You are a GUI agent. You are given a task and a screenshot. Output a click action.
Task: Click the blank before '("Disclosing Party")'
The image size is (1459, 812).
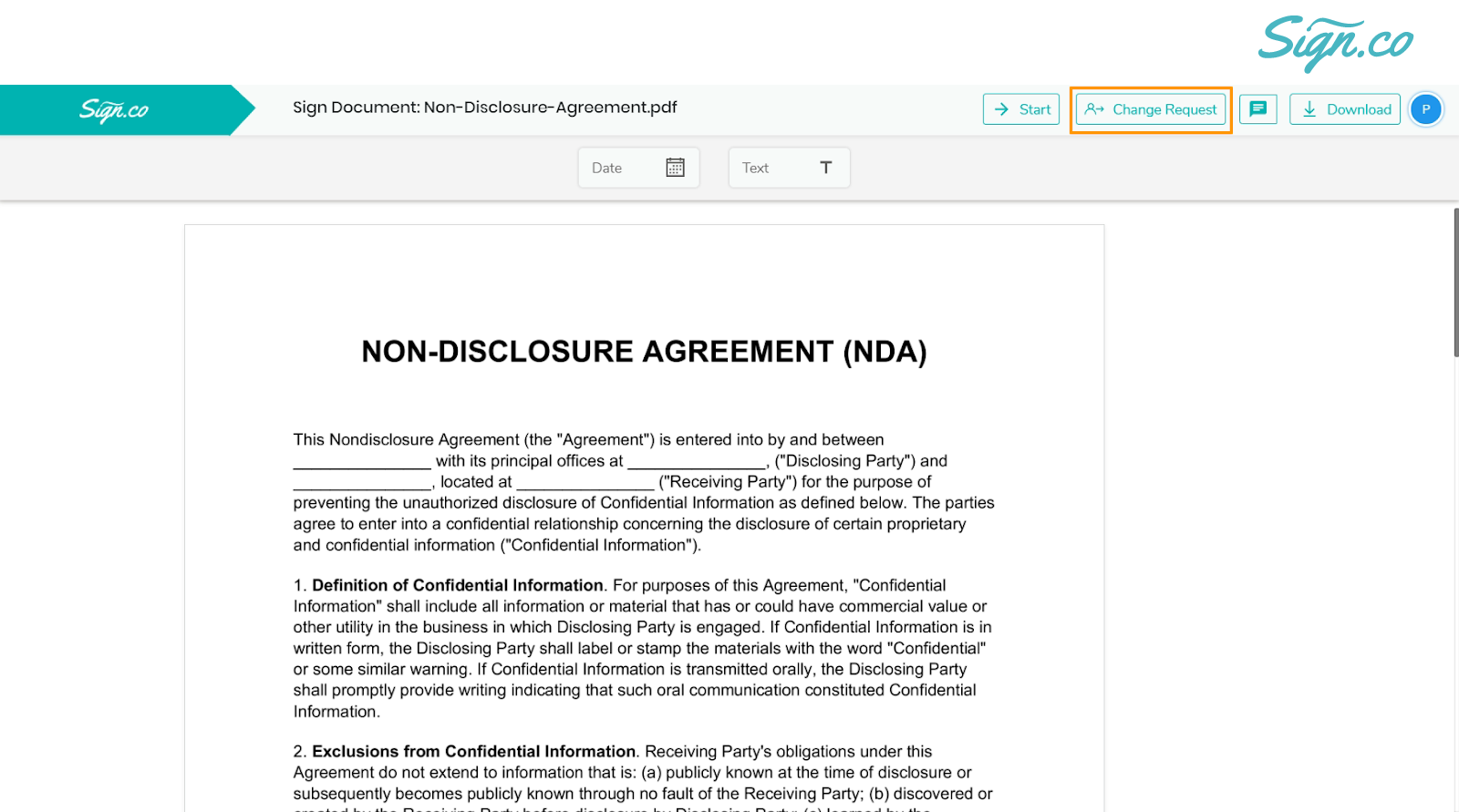[x=697, y=462]
